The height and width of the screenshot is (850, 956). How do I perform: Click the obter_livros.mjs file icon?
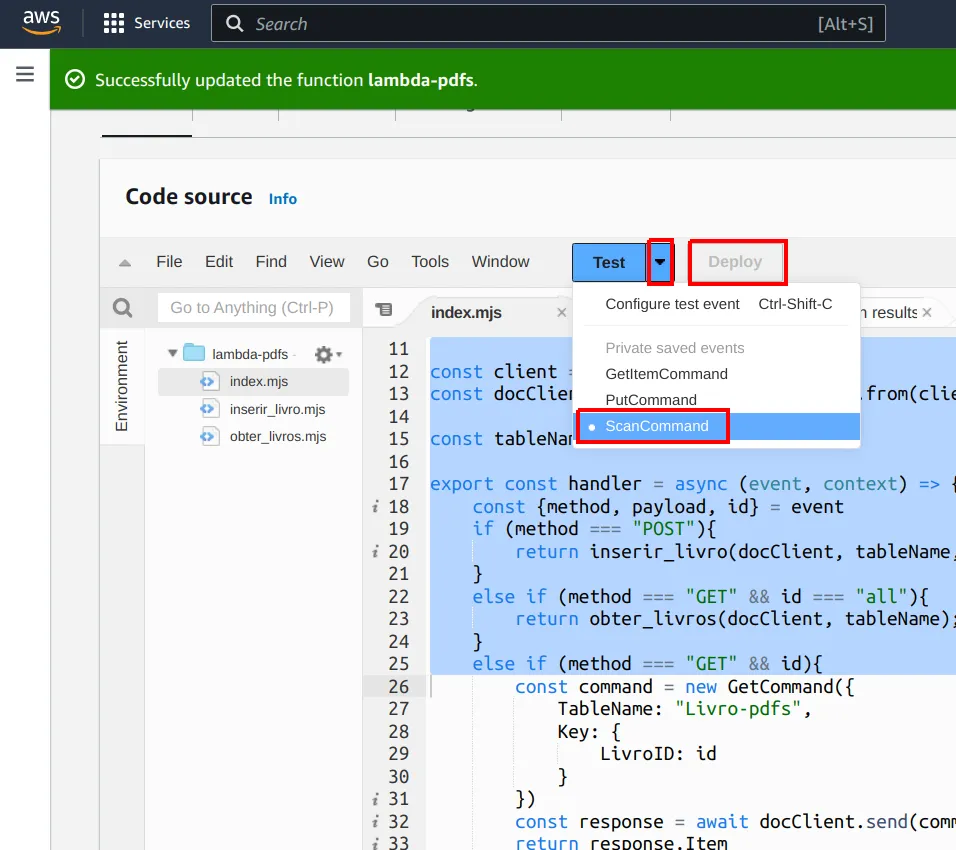(x=209, y=437)
